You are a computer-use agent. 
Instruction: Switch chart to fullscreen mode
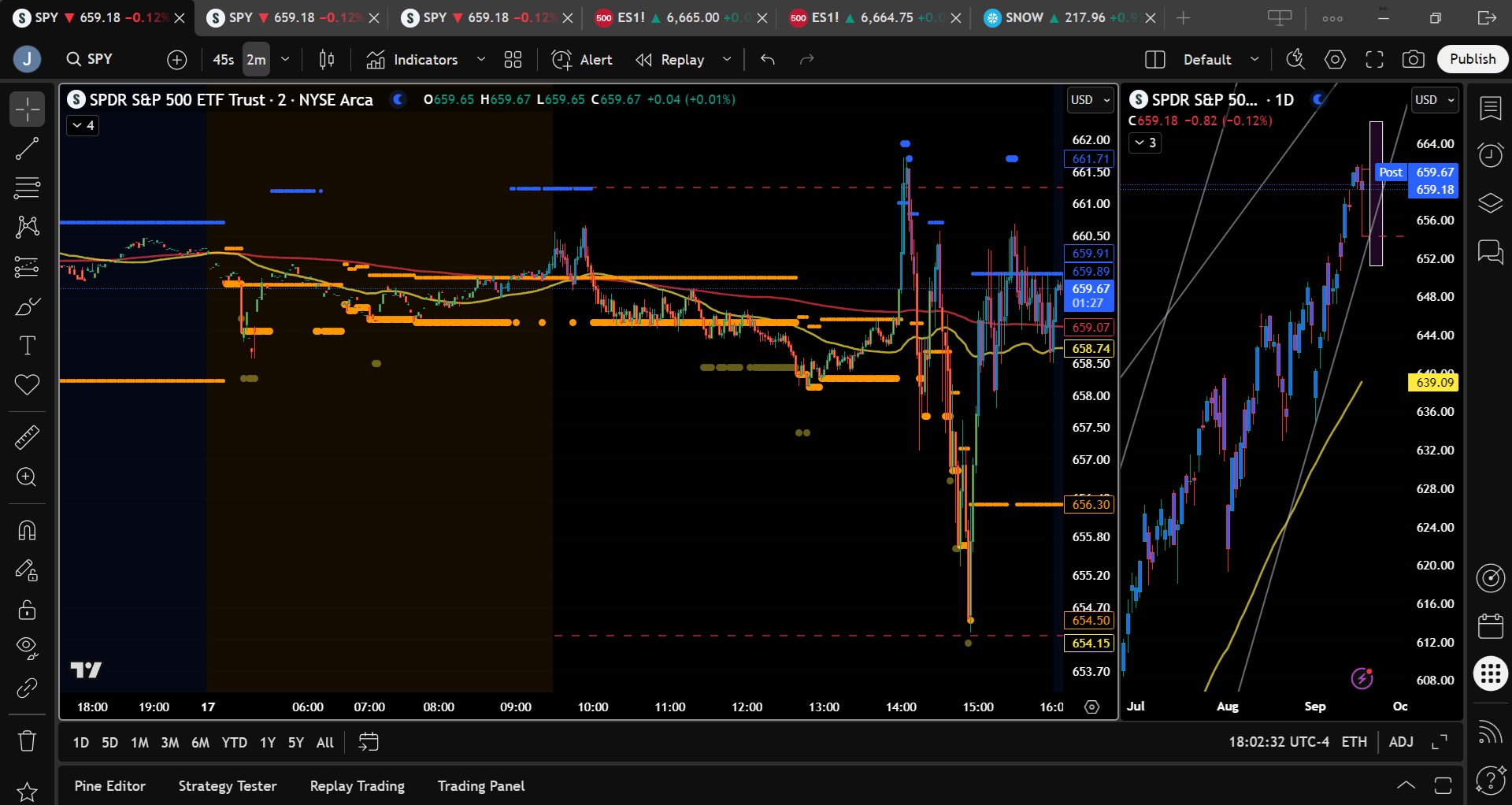(x=1374, y=59)
